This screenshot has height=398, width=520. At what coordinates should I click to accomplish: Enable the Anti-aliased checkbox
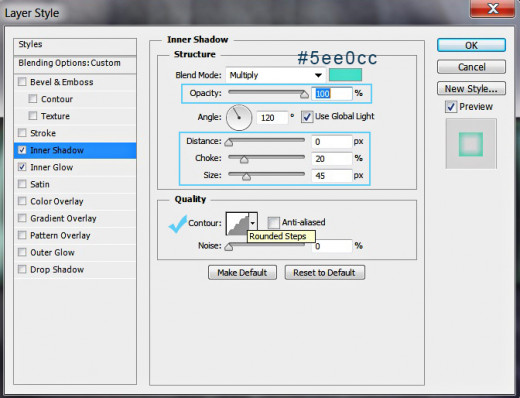pos(273,222)
